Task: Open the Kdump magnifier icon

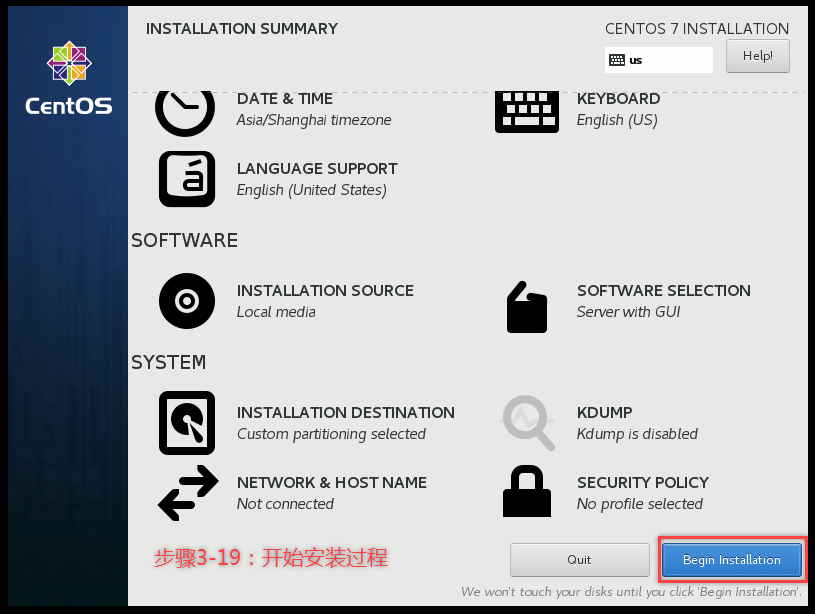Action: click(528, 423)
